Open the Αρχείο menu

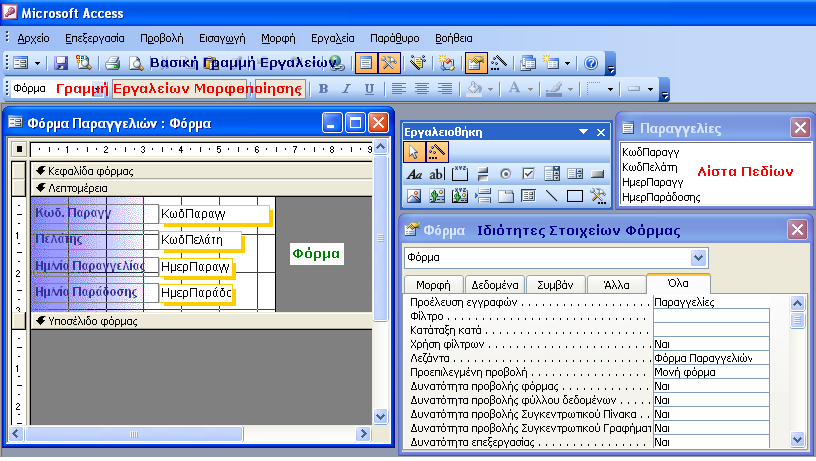[x=33, y=39]
